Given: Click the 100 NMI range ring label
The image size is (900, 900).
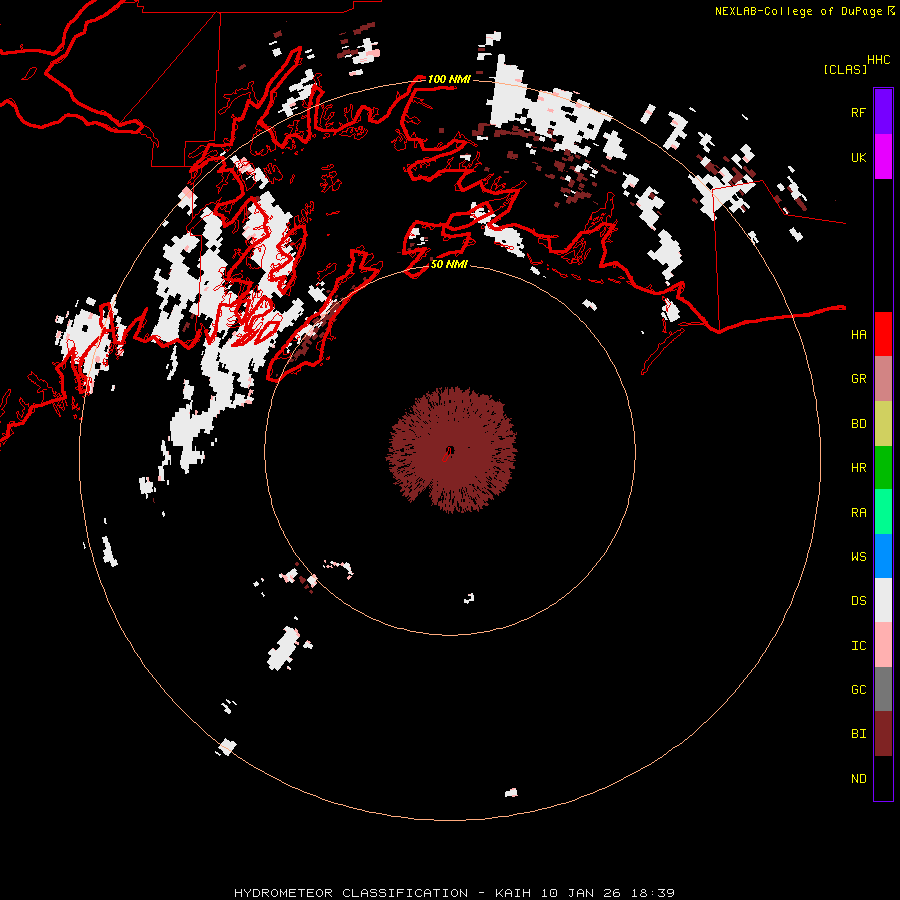Looking at the screenshot, I should pos(449,79).
